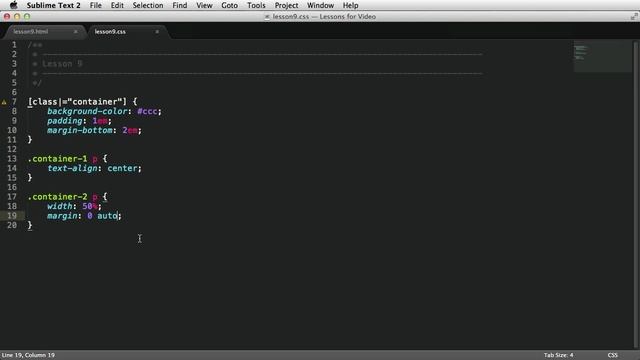The image size is (640, 360).
Task: Open the Apple menu
Action: coord(13,5)
